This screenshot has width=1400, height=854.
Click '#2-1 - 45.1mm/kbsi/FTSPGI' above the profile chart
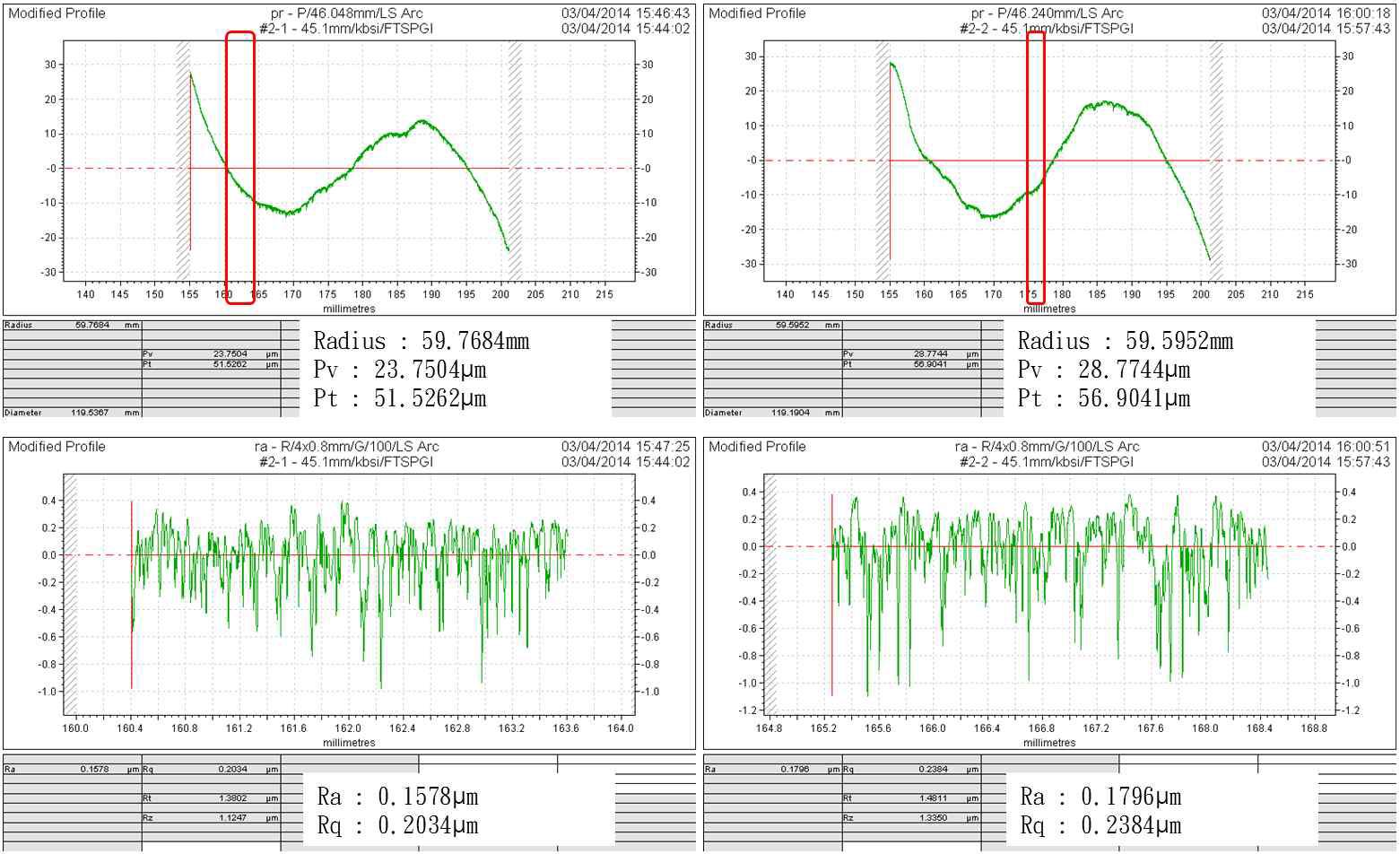click(x=346, y=29)
